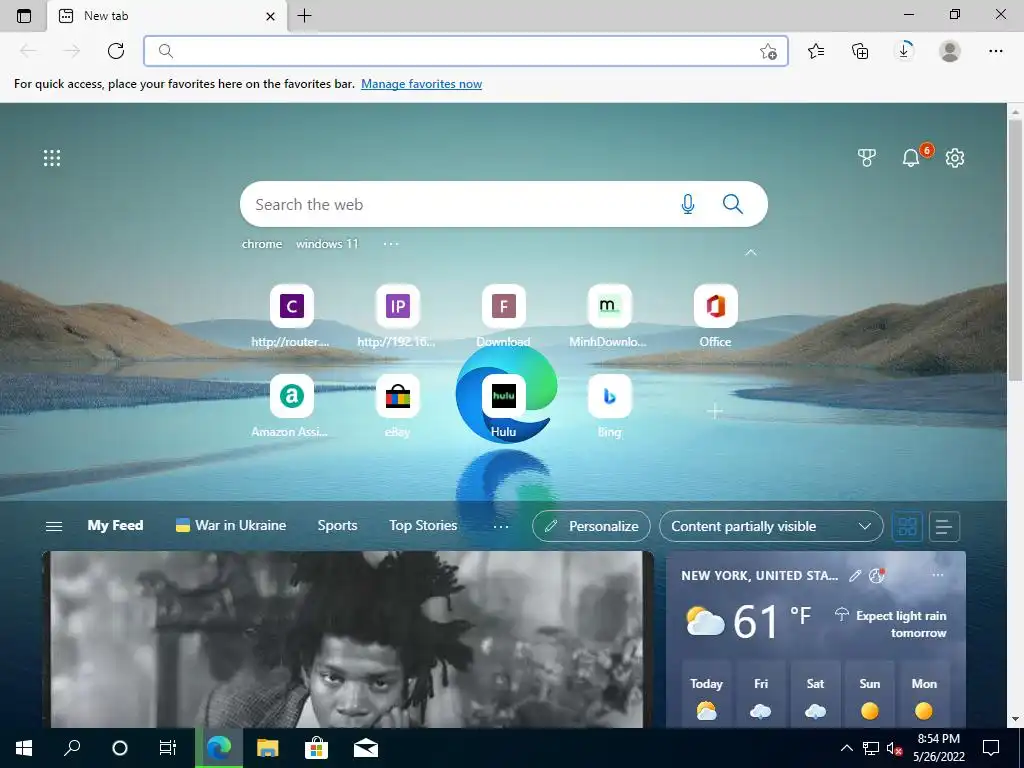Image resolution: width=1024 pixels, height=768 pixels.
Task: Open the featured news photo story
Action: (x=348, y=639)
